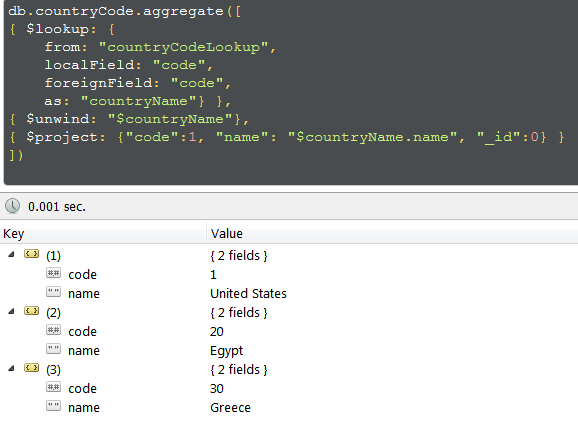Collapse result document (1)
The width and height of the screenshot is (578, 427).
pyautogui.click(x=11, y=254)
